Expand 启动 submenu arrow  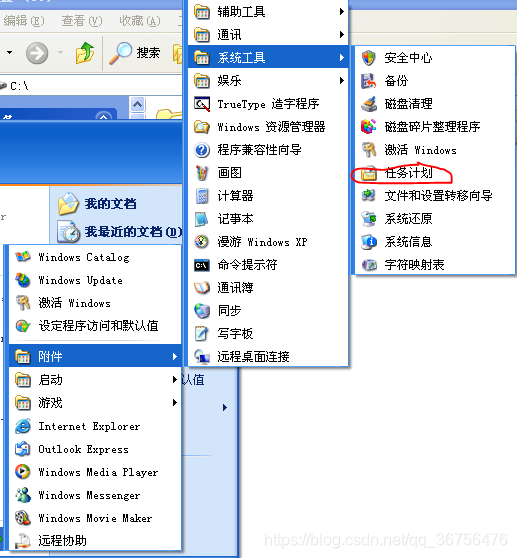pos(174,380)
